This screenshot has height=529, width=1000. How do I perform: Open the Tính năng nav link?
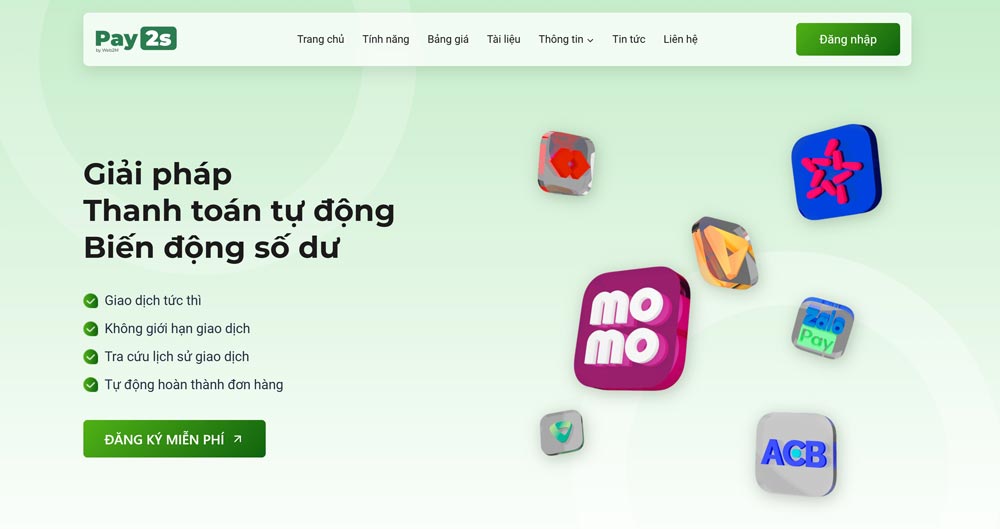point(386,39)
